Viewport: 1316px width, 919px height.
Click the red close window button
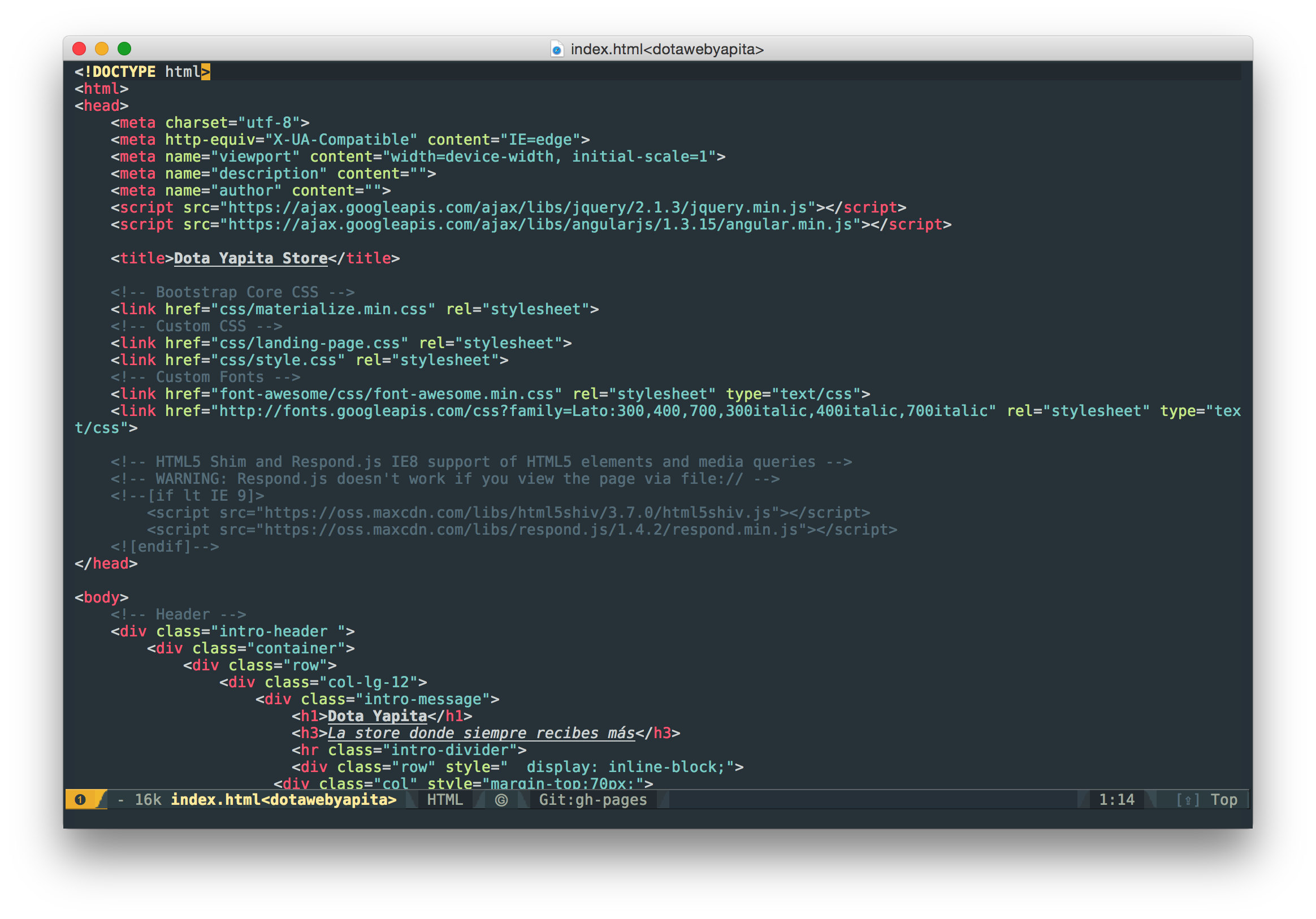pyautogui.click(x=79, y=49)
